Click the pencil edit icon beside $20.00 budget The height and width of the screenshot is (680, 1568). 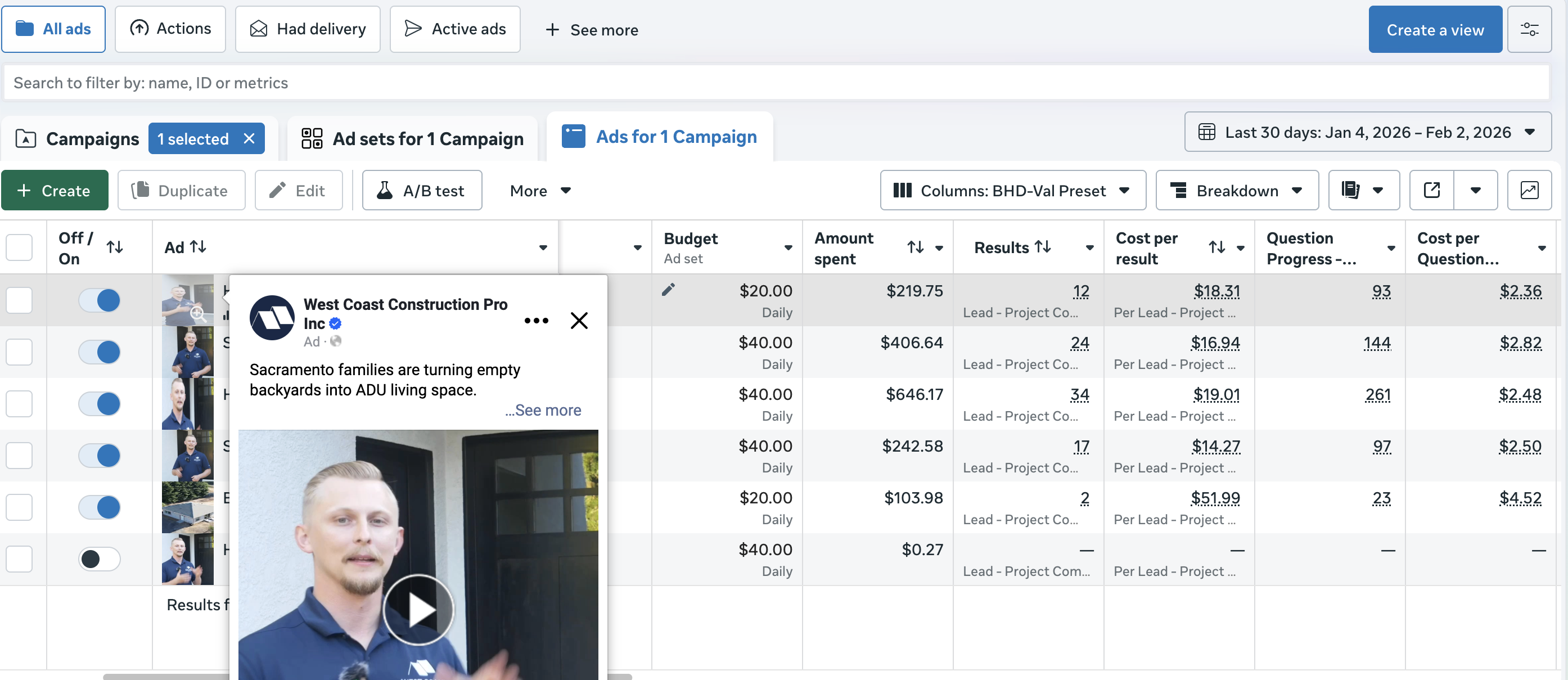[x=668, y=289]
